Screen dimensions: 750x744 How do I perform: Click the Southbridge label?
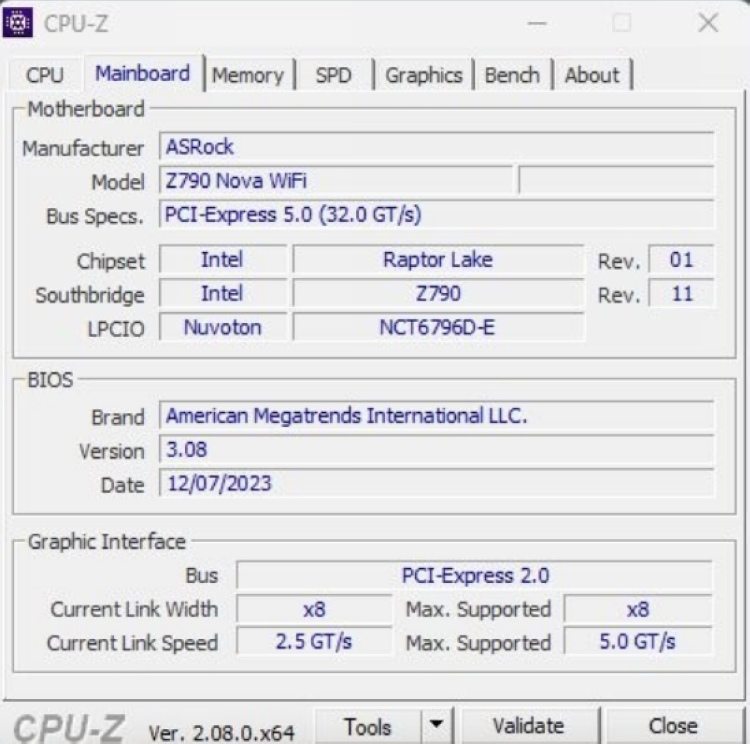coord(90,295)
